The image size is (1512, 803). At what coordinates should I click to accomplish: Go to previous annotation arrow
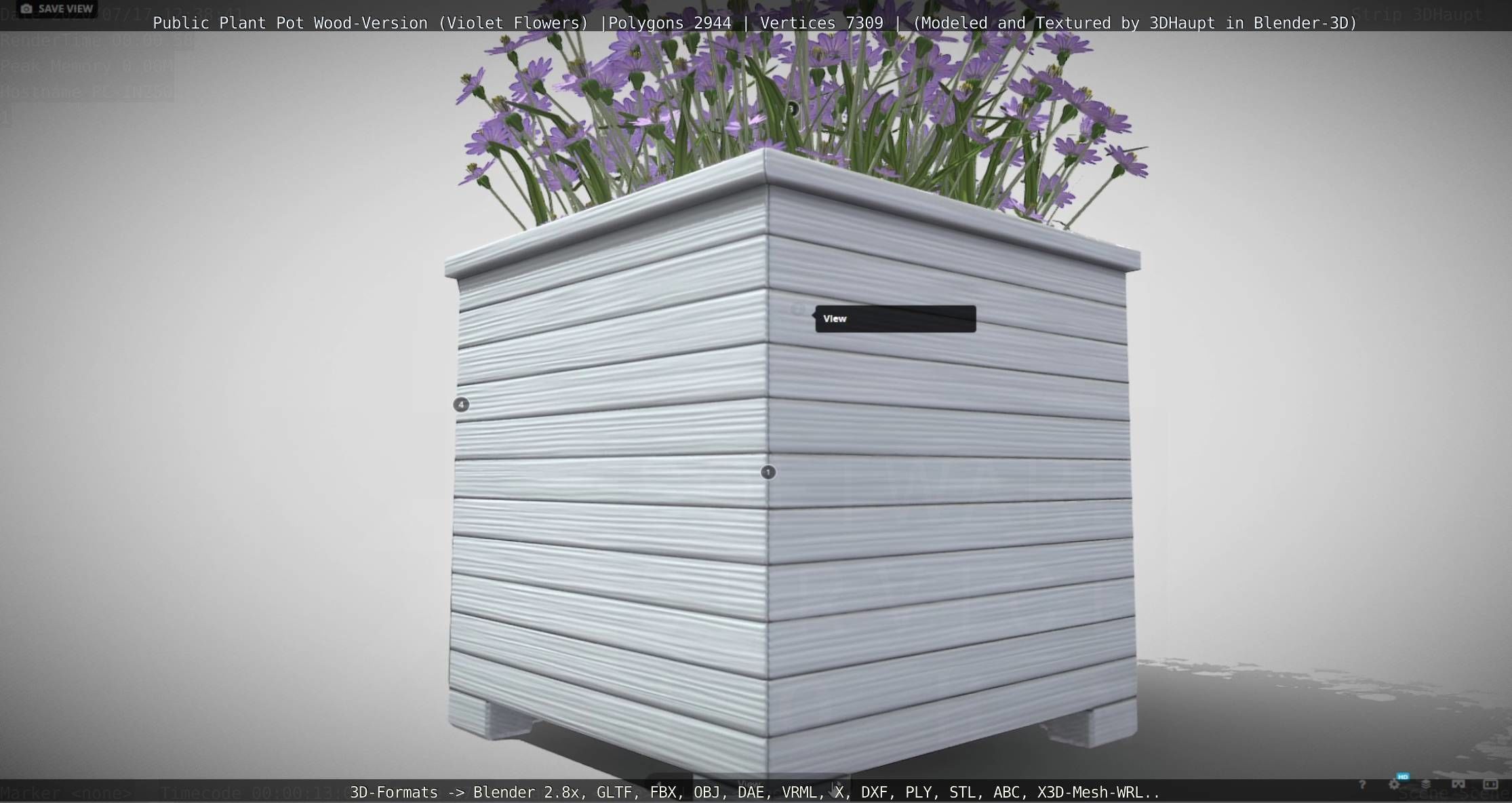(659, 785)
